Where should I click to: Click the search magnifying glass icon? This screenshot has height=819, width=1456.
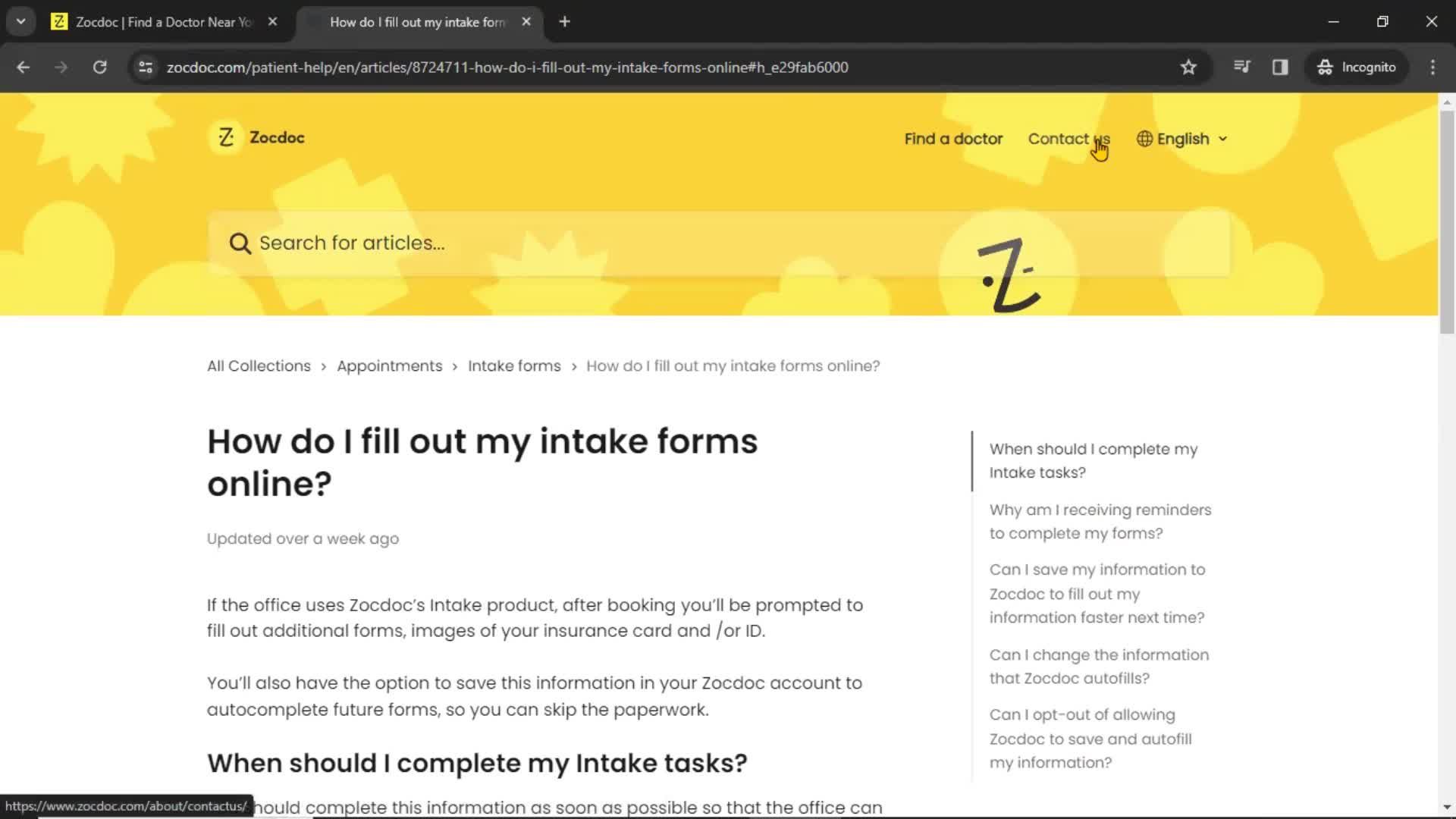click(x=240, y=243)
